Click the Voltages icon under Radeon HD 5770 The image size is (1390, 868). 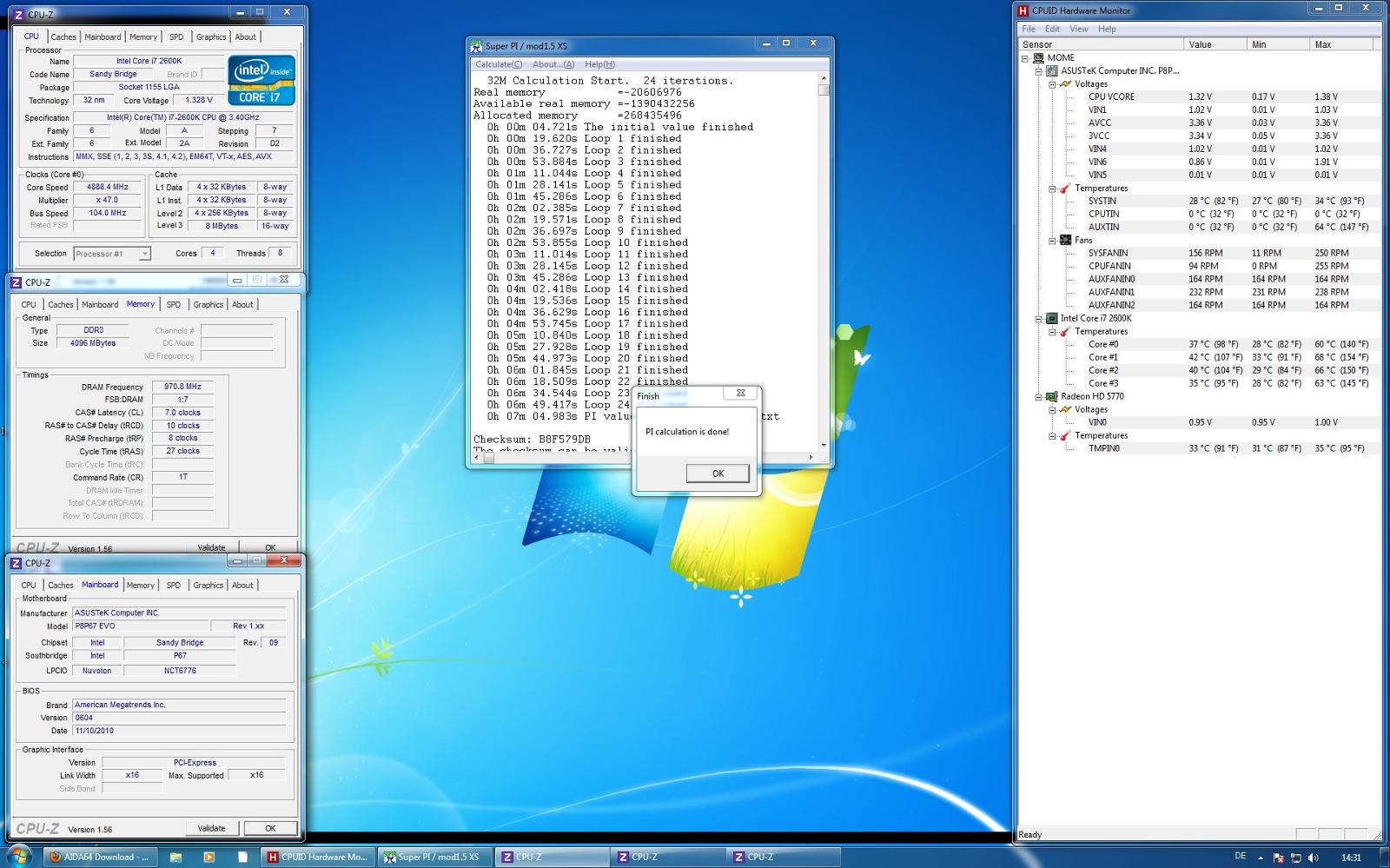click(1065, 409)
